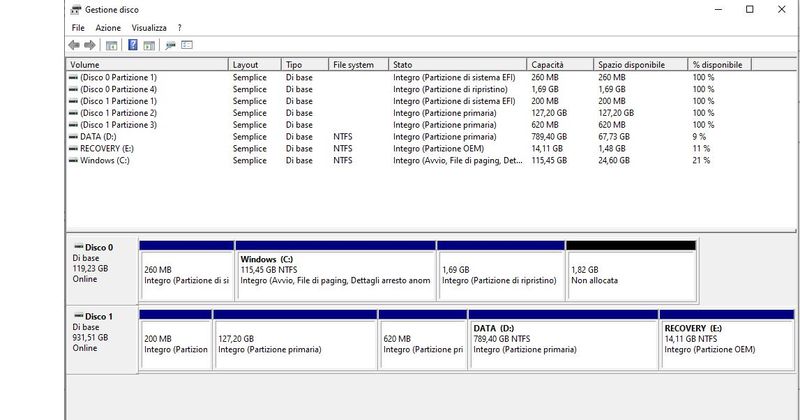Sort by the Stato column header

[458, 65]
